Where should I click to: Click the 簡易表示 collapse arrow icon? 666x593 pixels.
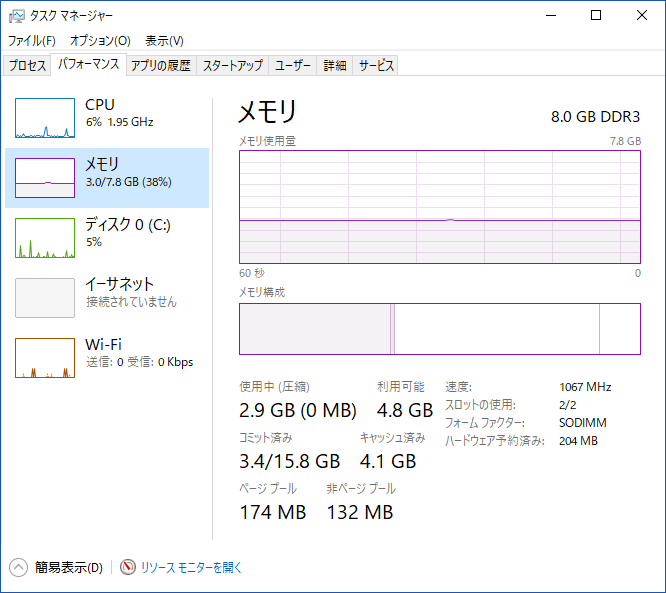coord(18,567)
